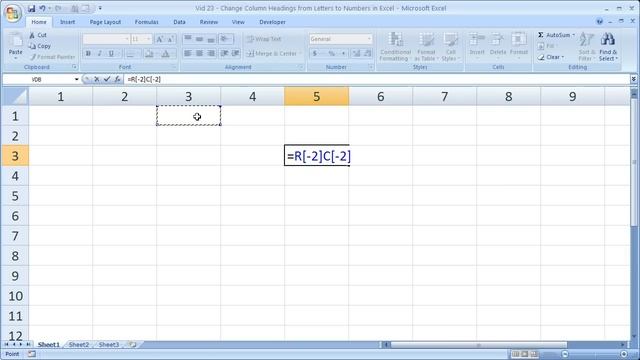640x360 pixels.
Task: Open Clipboard group dialog launcher
Action: coord(75,67)
